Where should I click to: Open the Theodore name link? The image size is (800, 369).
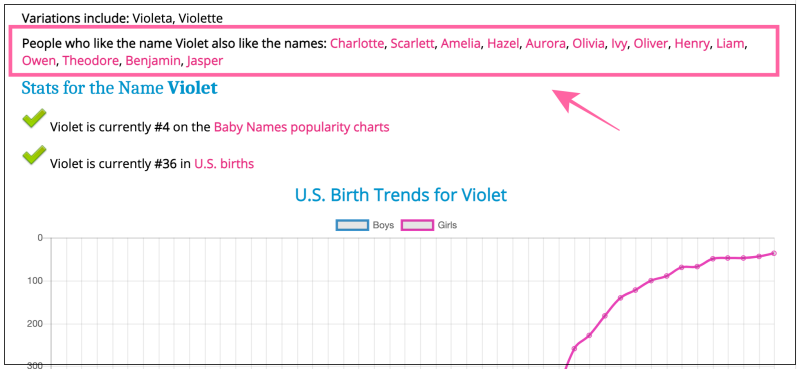90,61
